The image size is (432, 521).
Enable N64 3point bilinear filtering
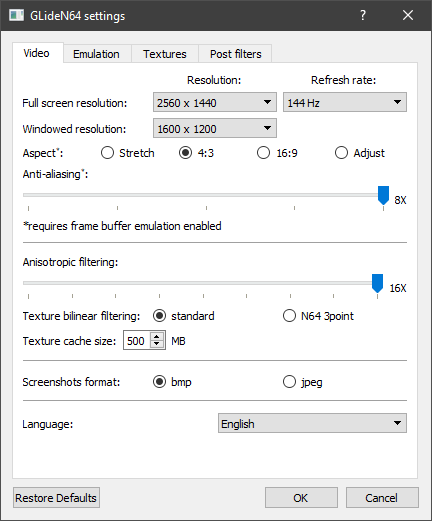[x=318, y=316]
